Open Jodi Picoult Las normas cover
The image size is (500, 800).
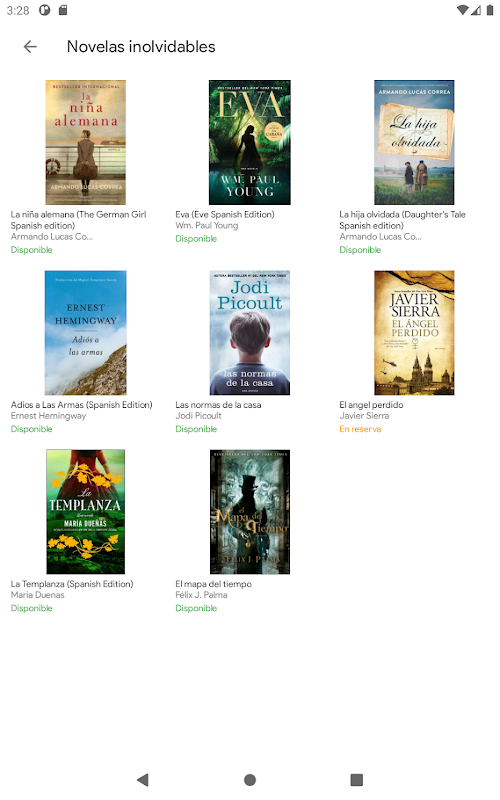pyautogui.click(x=249, y=333)
